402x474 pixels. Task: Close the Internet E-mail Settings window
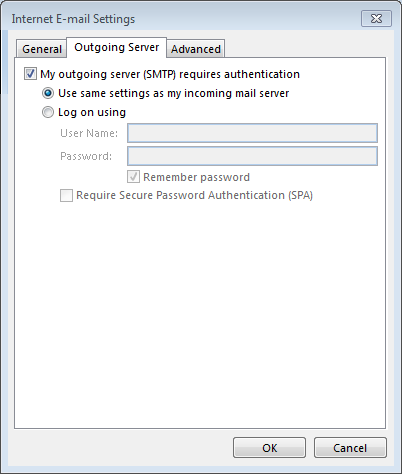point(376,19)
